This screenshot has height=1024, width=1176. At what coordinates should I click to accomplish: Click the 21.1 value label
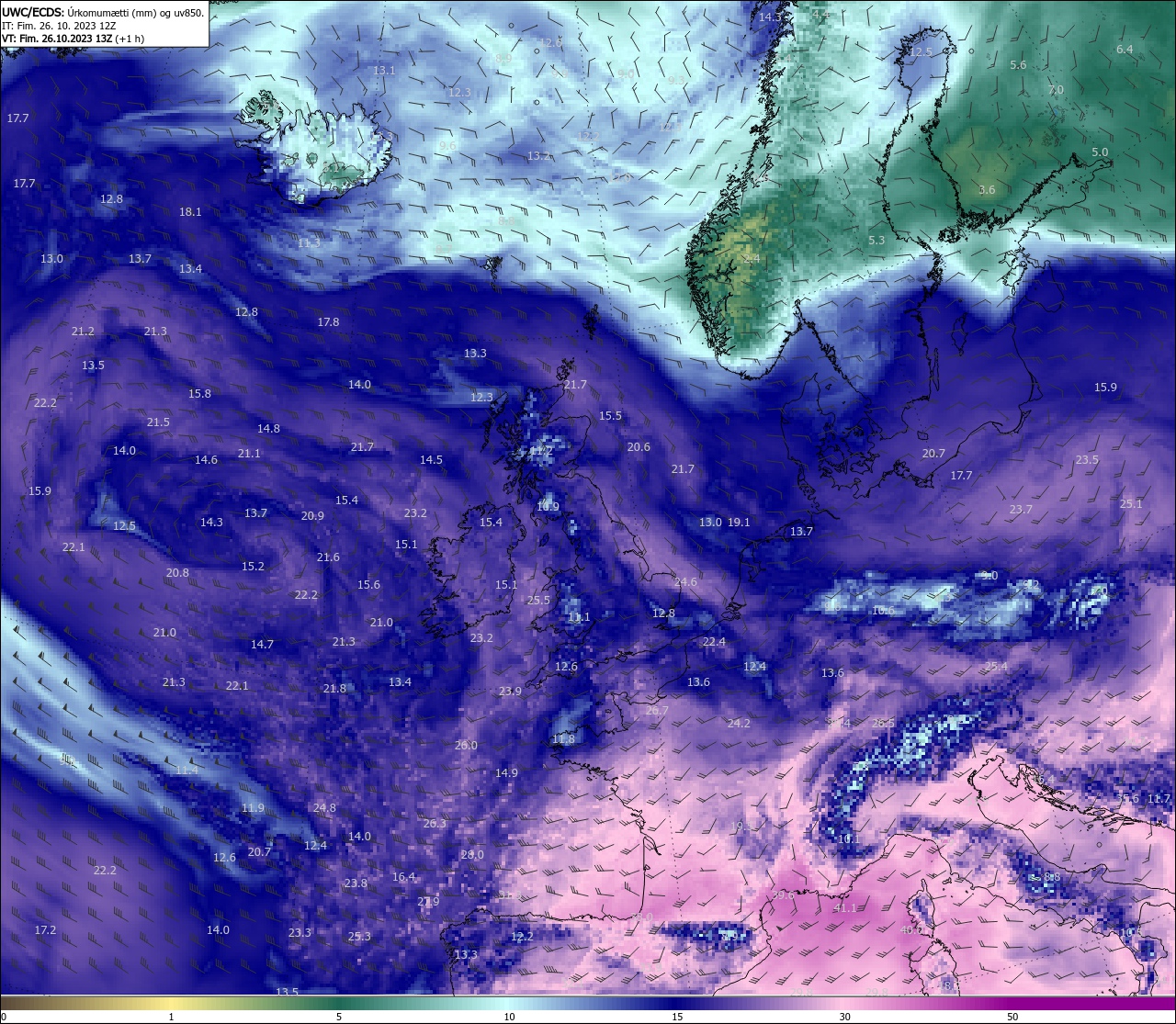249,454
